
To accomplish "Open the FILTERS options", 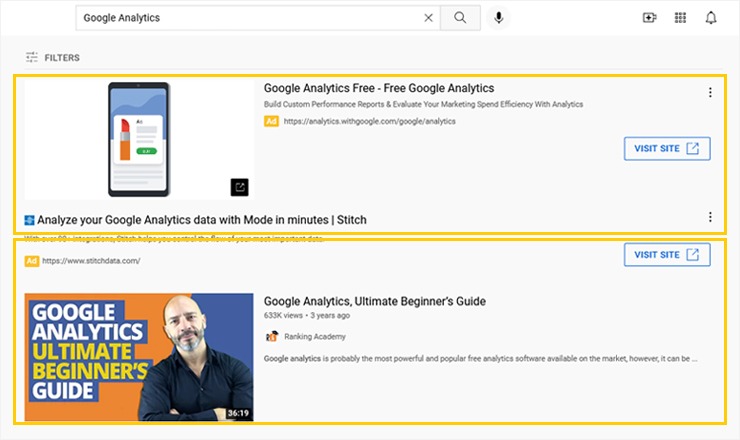I will (53, 58).
